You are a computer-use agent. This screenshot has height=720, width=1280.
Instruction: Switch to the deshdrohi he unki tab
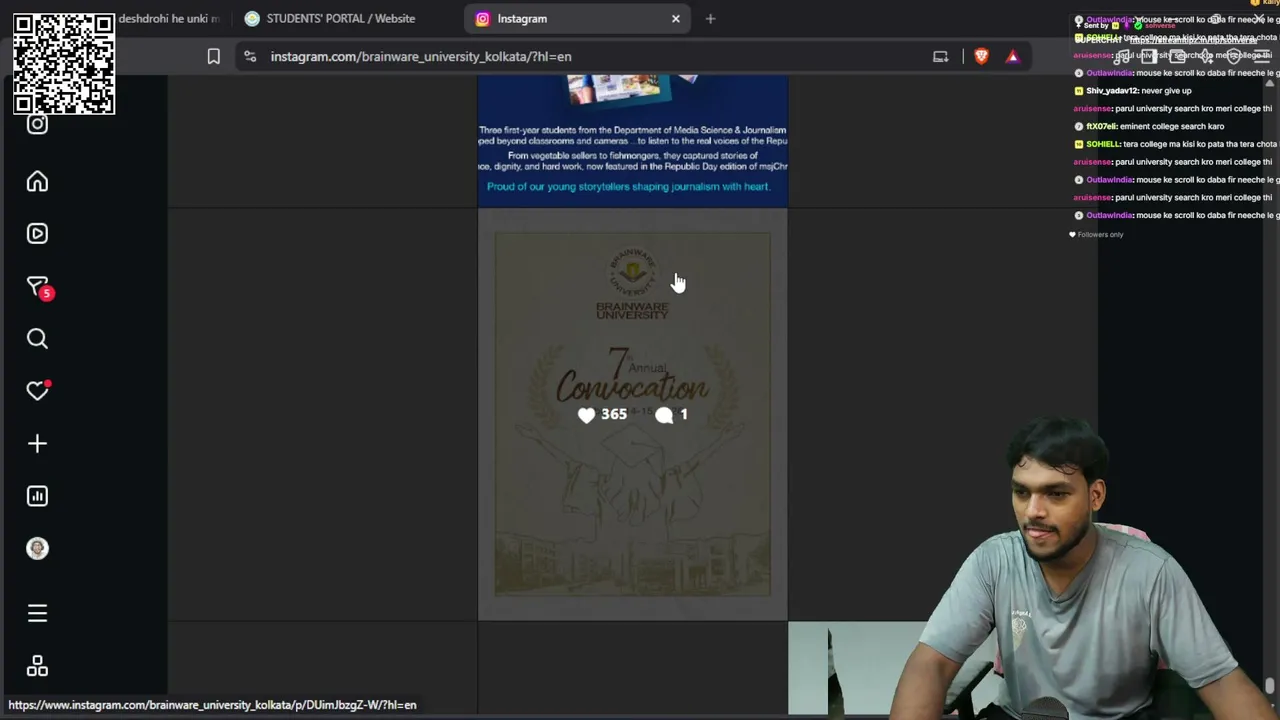[x=170, y=18]
